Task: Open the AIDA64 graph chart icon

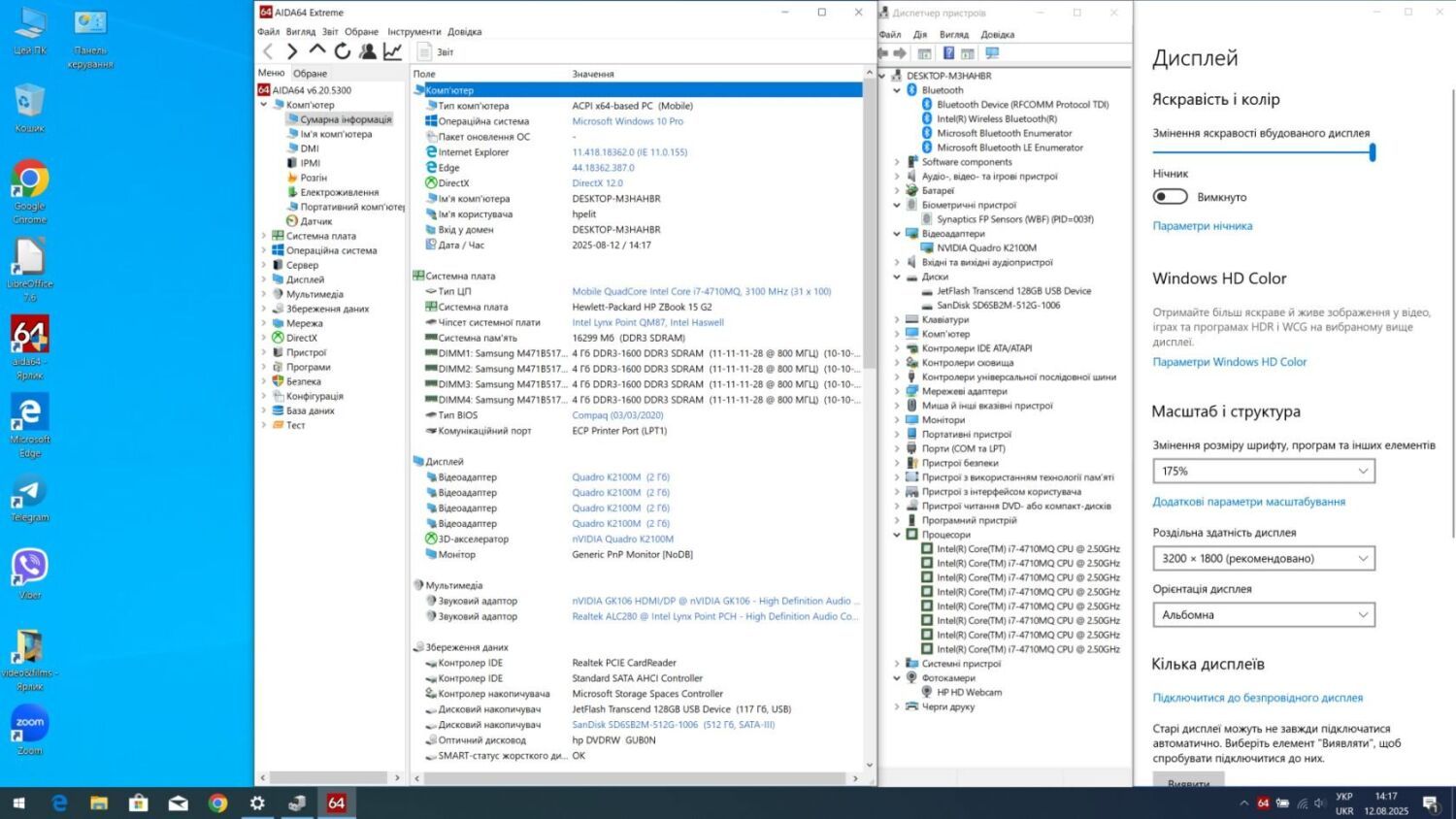Action: click(392, 51)
